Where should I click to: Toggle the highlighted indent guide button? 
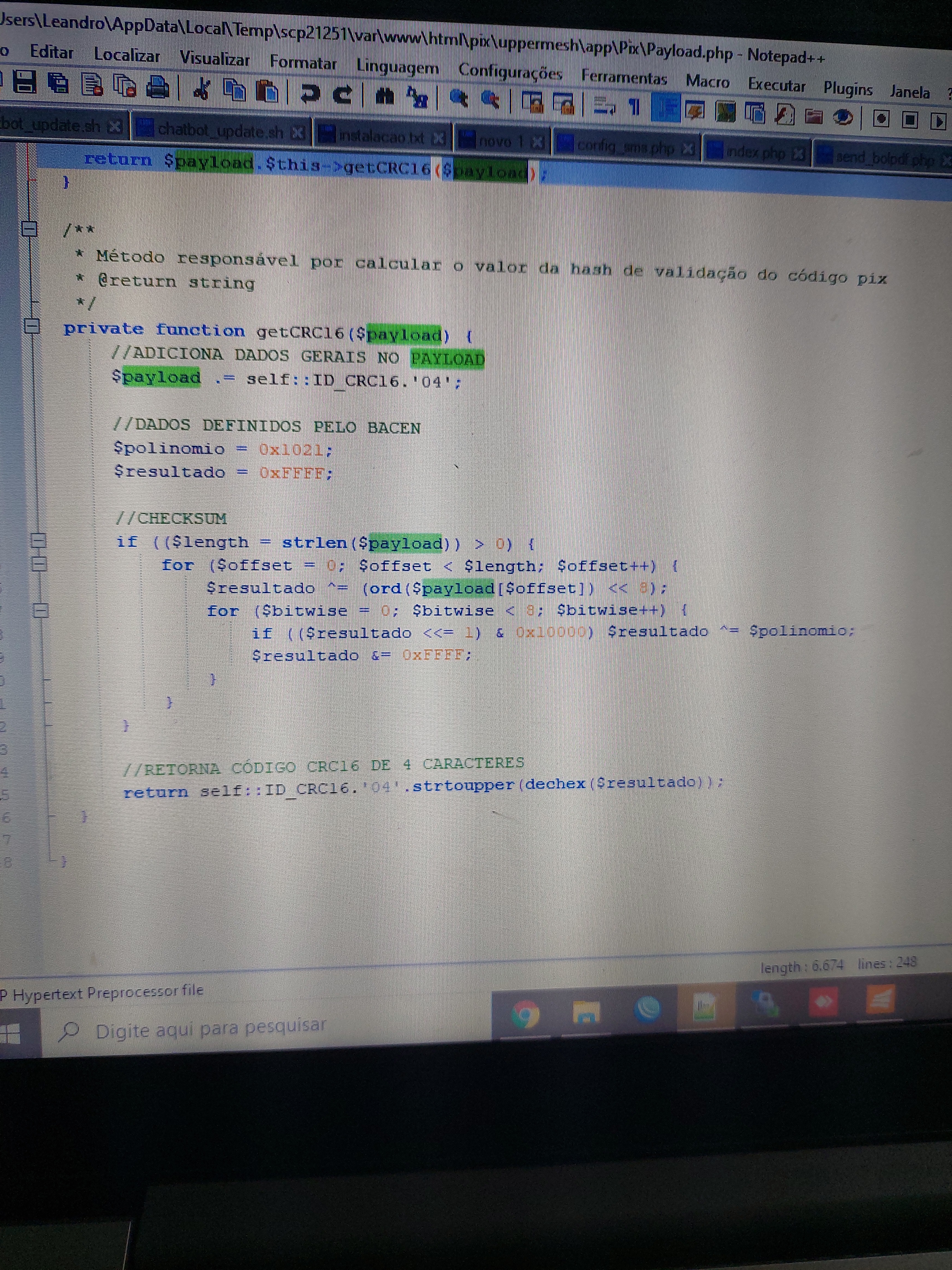pyautogui.click(x=666, y=108)
